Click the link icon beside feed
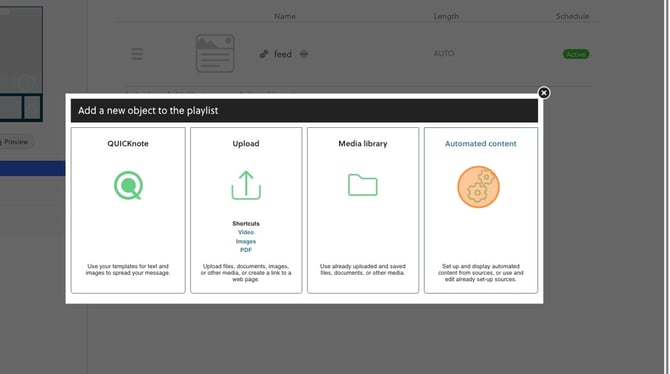The height and width of the screenshot is (374, 670). (x=264, y=54)
